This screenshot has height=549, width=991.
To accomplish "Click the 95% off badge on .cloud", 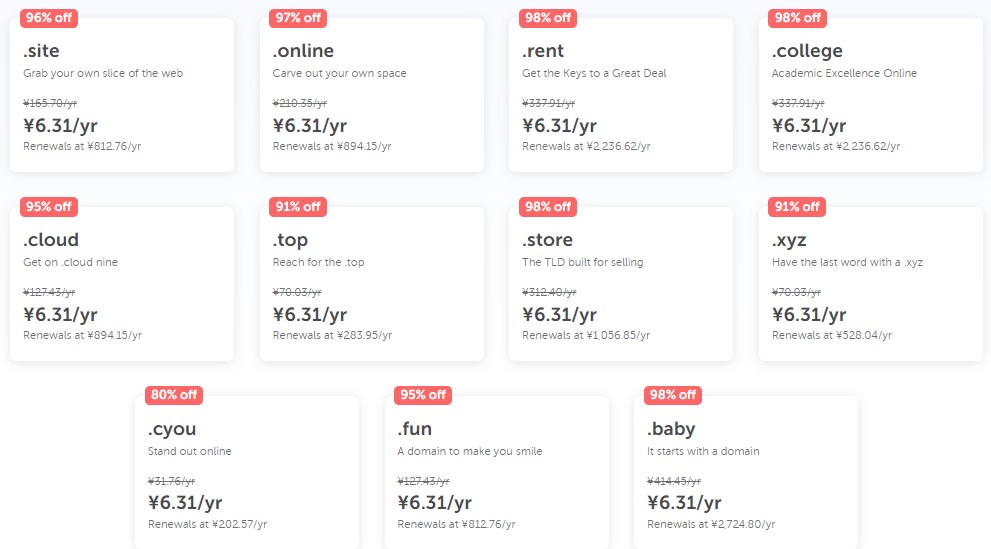I will (x=49, y=207).
